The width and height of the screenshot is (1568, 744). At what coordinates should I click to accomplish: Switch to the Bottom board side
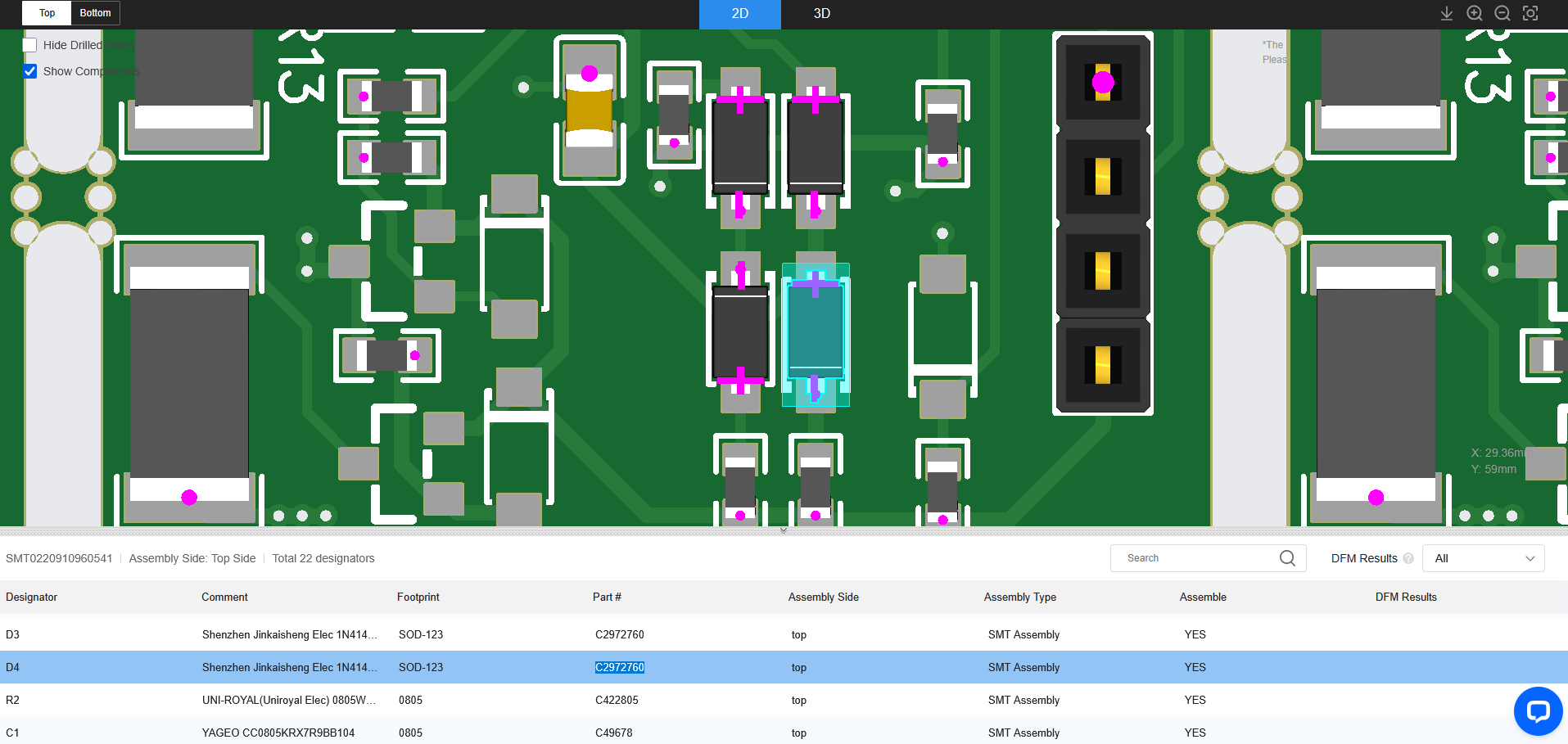point(95,13)
